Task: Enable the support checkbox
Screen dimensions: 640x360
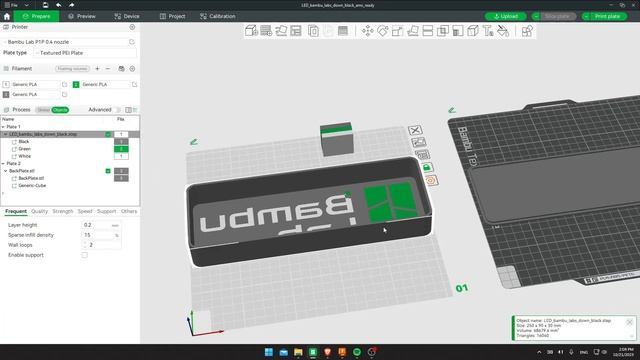Action: [x=84, y=255]
